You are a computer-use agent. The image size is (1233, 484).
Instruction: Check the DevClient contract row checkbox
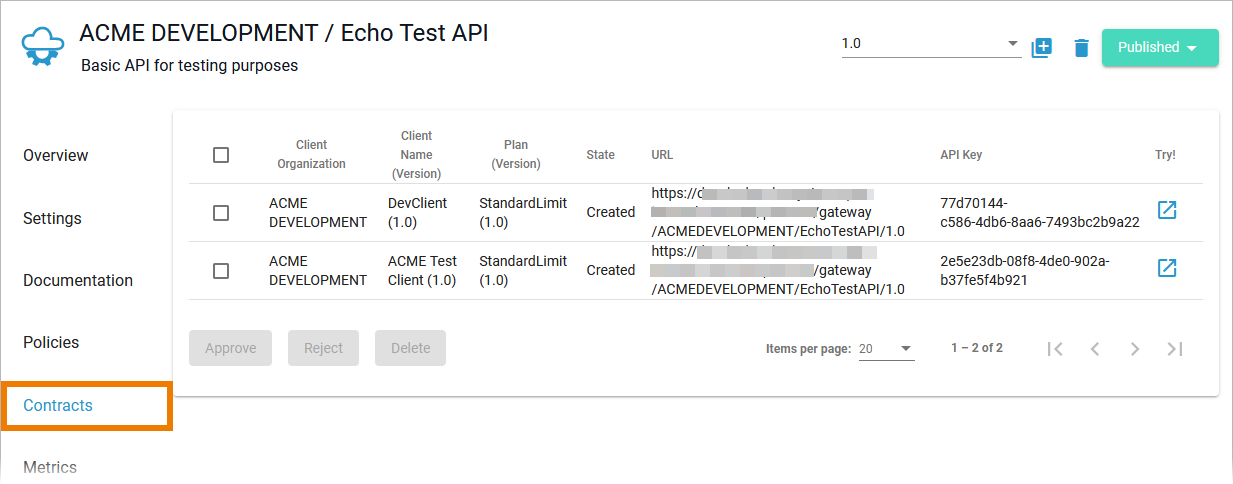pos(221,213)
